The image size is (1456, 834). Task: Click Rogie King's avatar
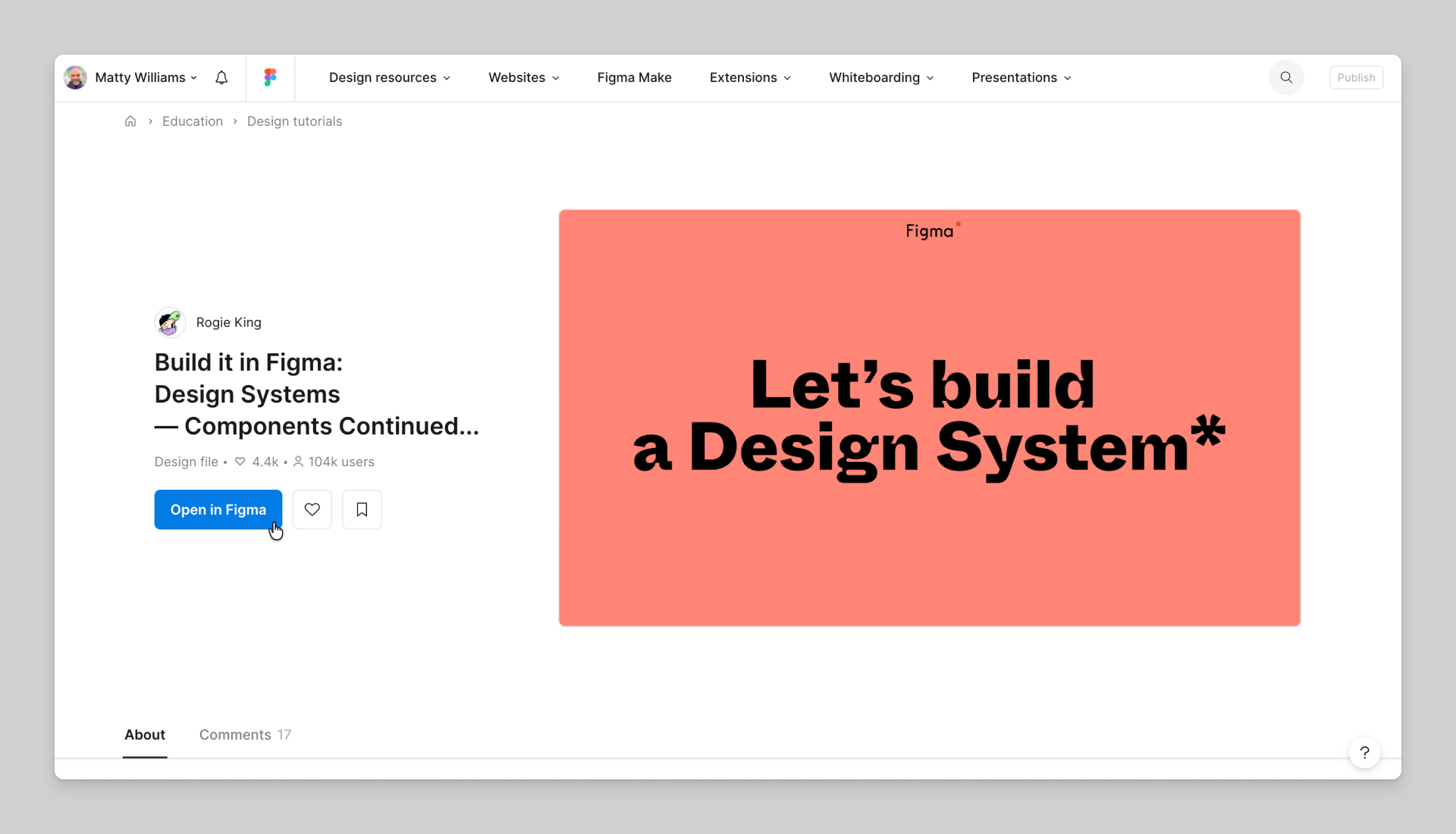click(170, 322)
